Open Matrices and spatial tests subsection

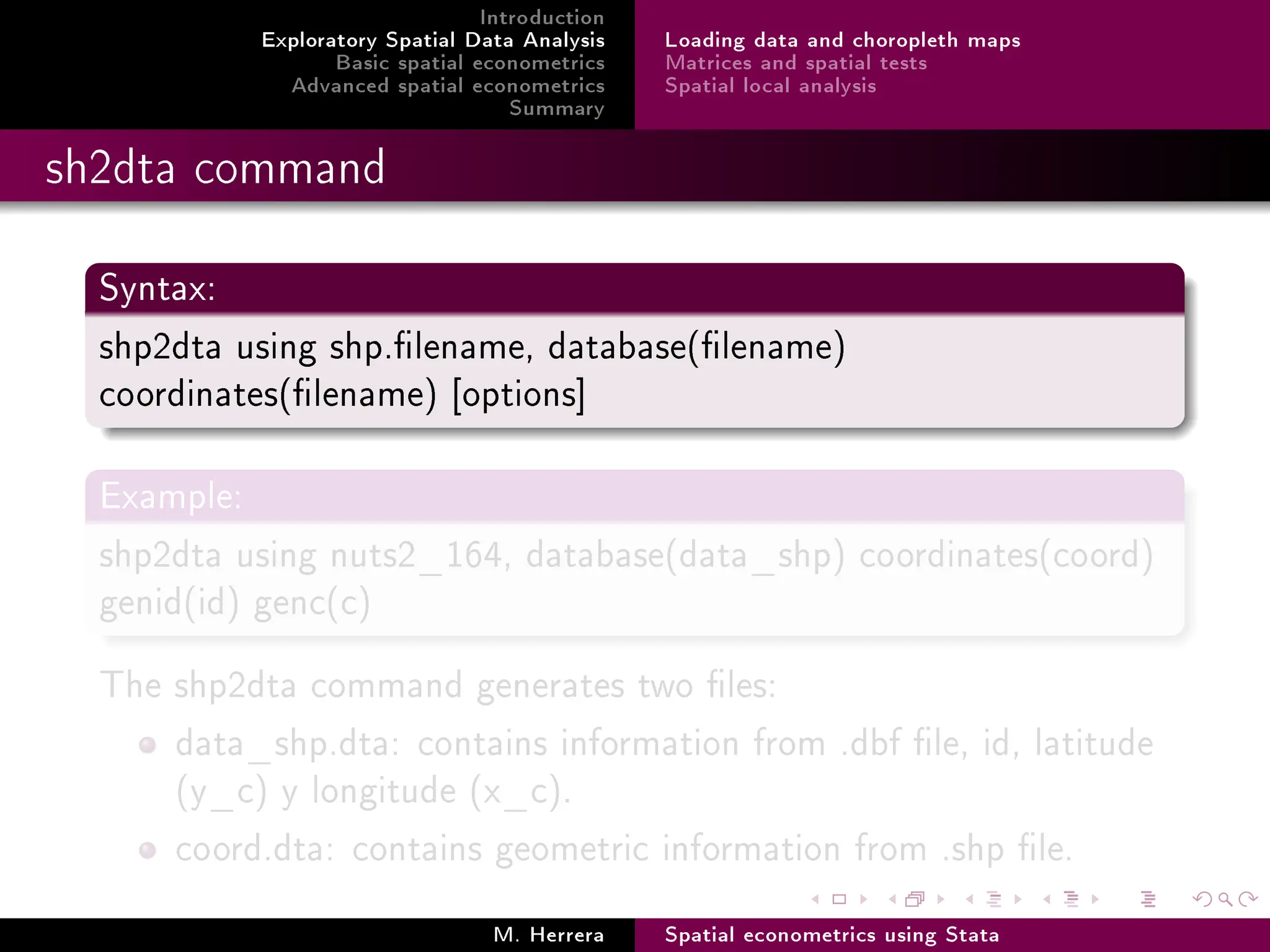pyautogui.click(x=796, y=63)
